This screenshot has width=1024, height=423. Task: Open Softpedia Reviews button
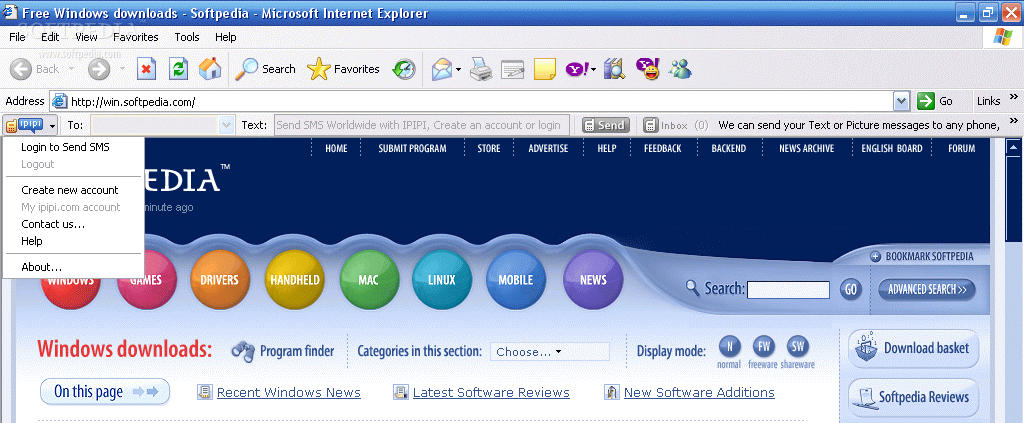(x=914, y=397)
